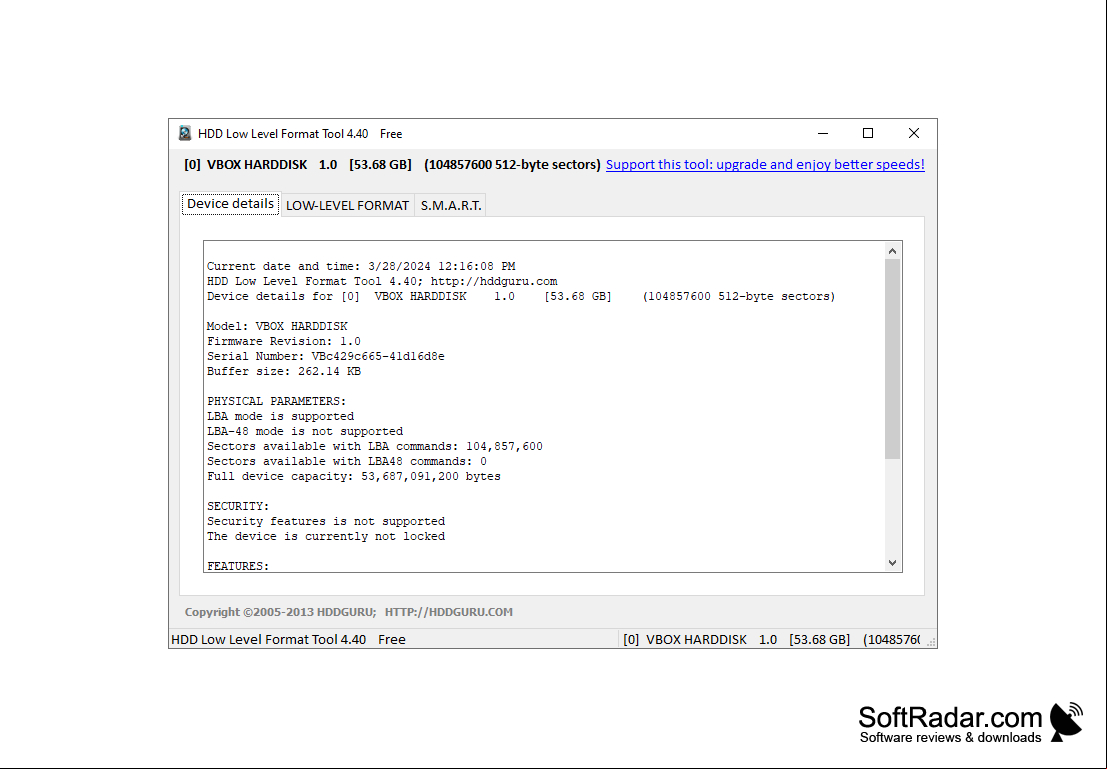Image resolution: width=1107 pixels, height=769 pixels.
Task: Click 'Sectors available with LBA commands' line
Action: point(375,446)
